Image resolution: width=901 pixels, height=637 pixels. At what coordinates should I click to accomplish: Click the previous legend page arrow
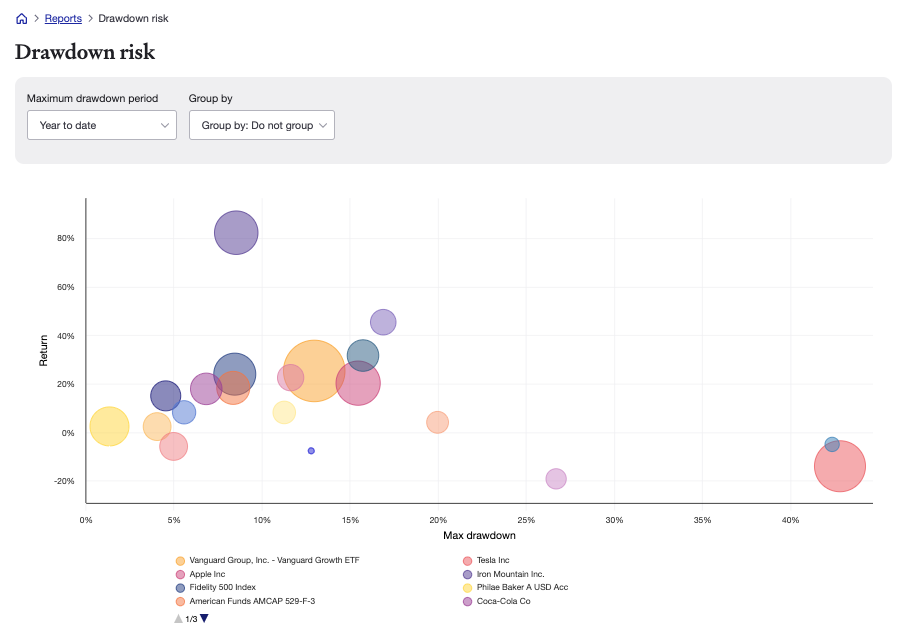176,618
